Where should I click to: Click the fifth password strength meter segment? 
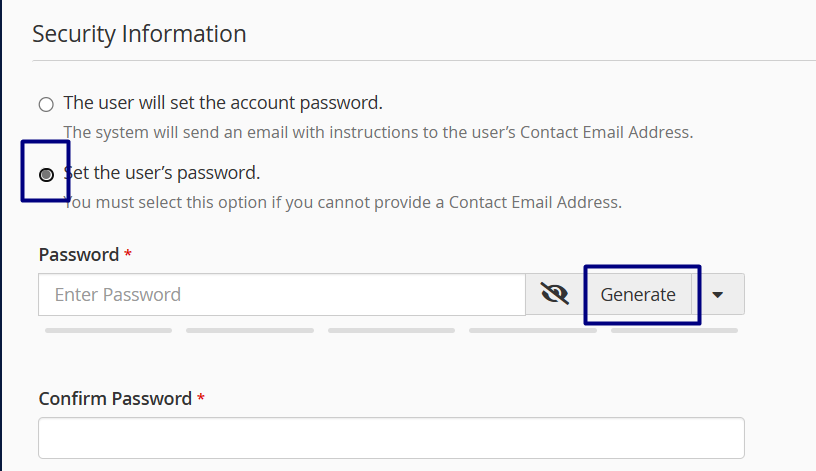[x=674, y=330]
